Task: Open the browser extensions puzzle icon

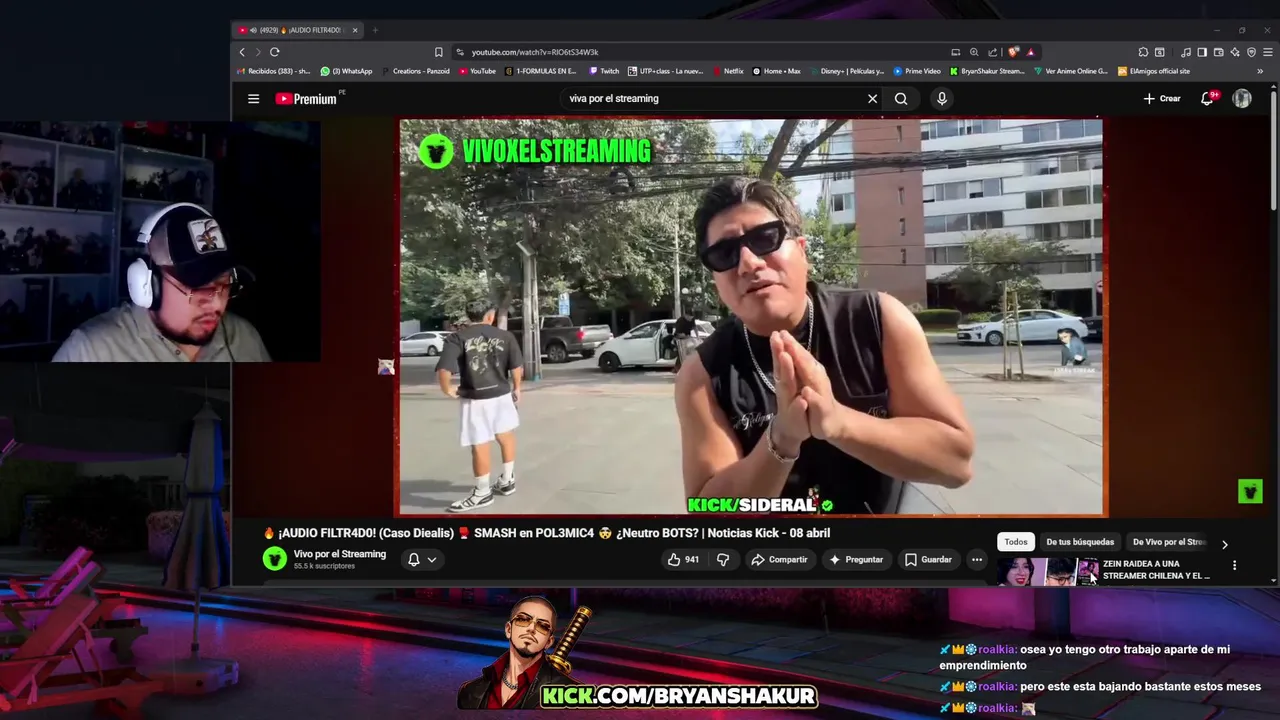Action: coord(1143,52)
